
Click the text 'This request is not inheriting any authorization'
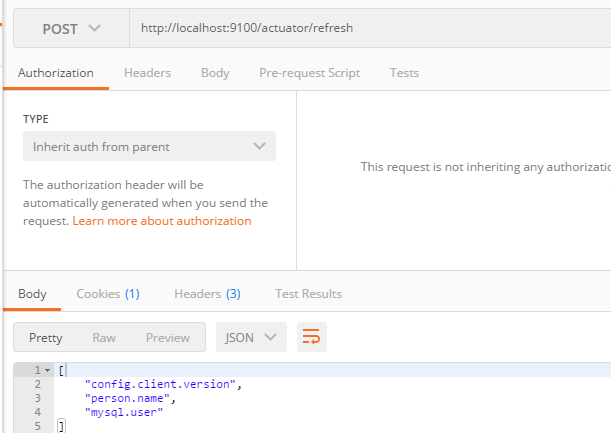[486, 167]
